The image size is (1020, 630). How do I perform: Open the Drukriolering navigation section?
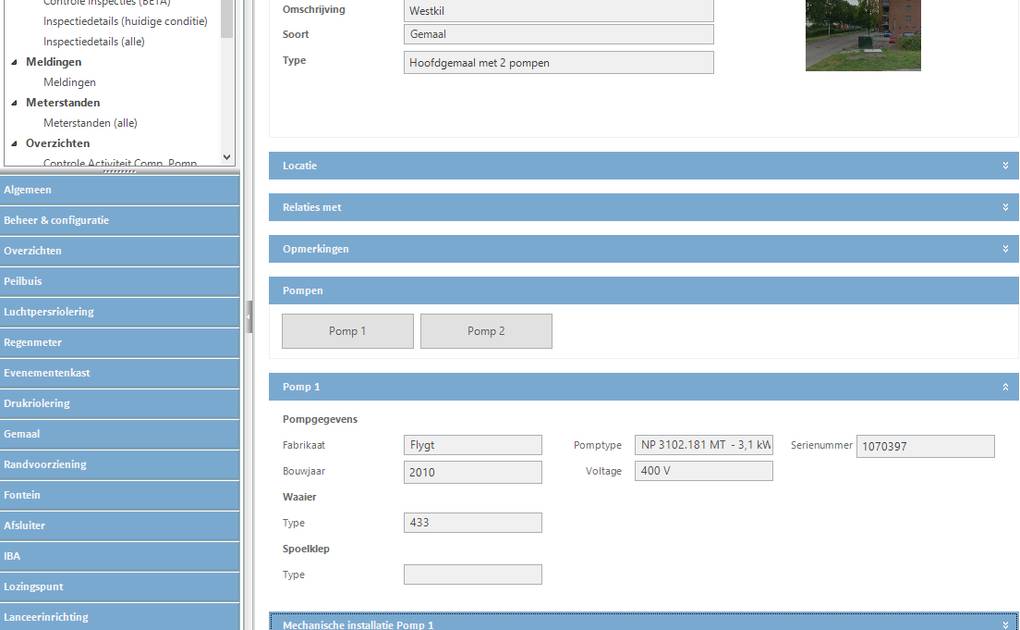pyautogui.click(x=120, y=403)
